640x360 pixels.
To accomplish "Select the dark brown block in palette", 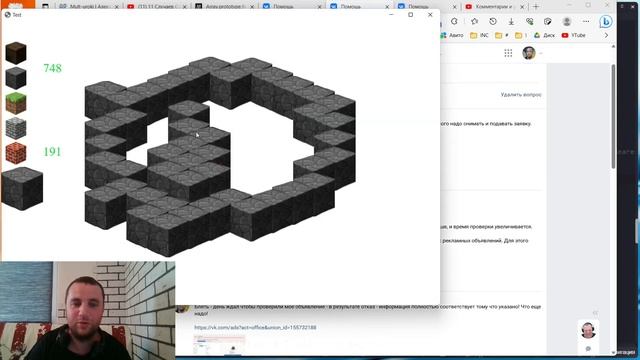I will (x=16, y=53).
